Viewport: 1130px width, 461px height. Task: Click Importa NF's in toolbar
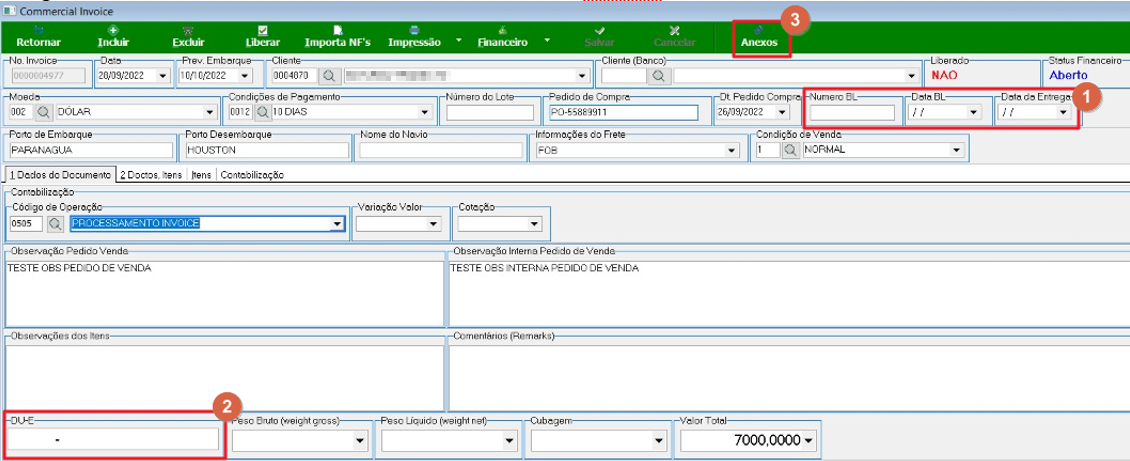pos(337,37)
